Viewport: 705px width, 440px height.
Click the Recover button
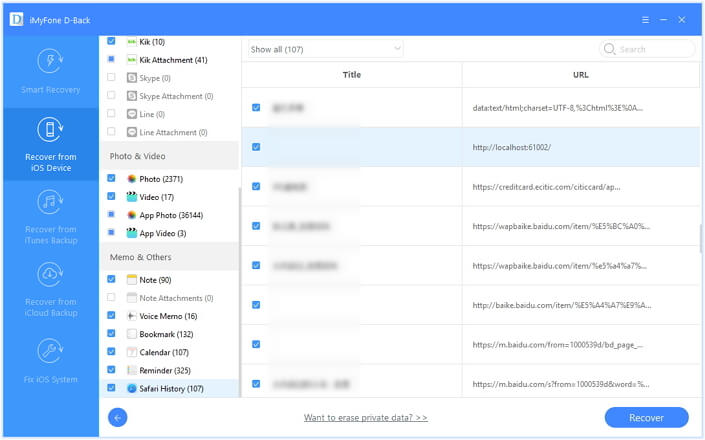pos(646,418)
